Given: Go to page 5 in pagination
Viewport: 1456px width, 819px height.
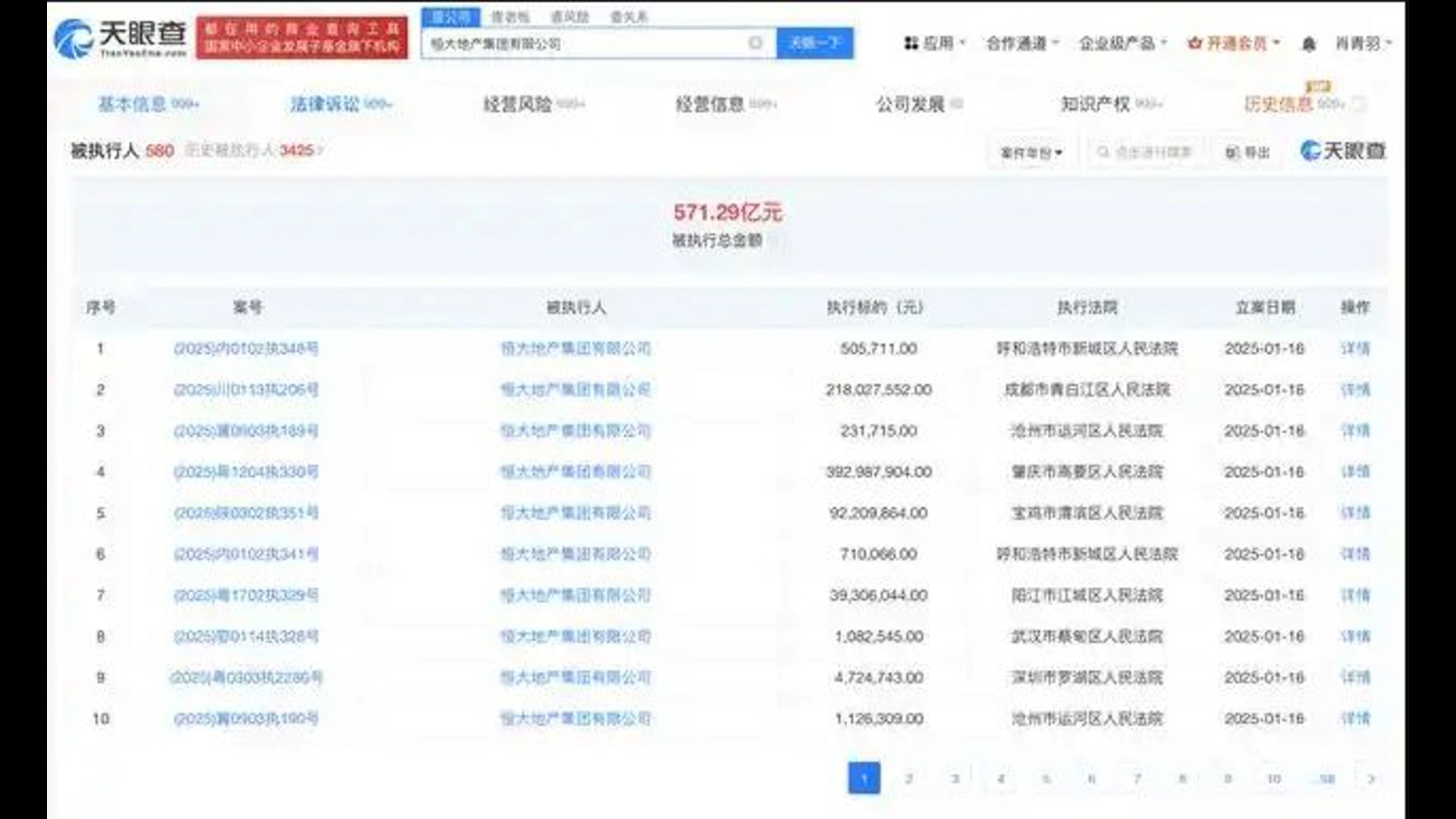Looking at the screenshot, I should point(1046,779).
